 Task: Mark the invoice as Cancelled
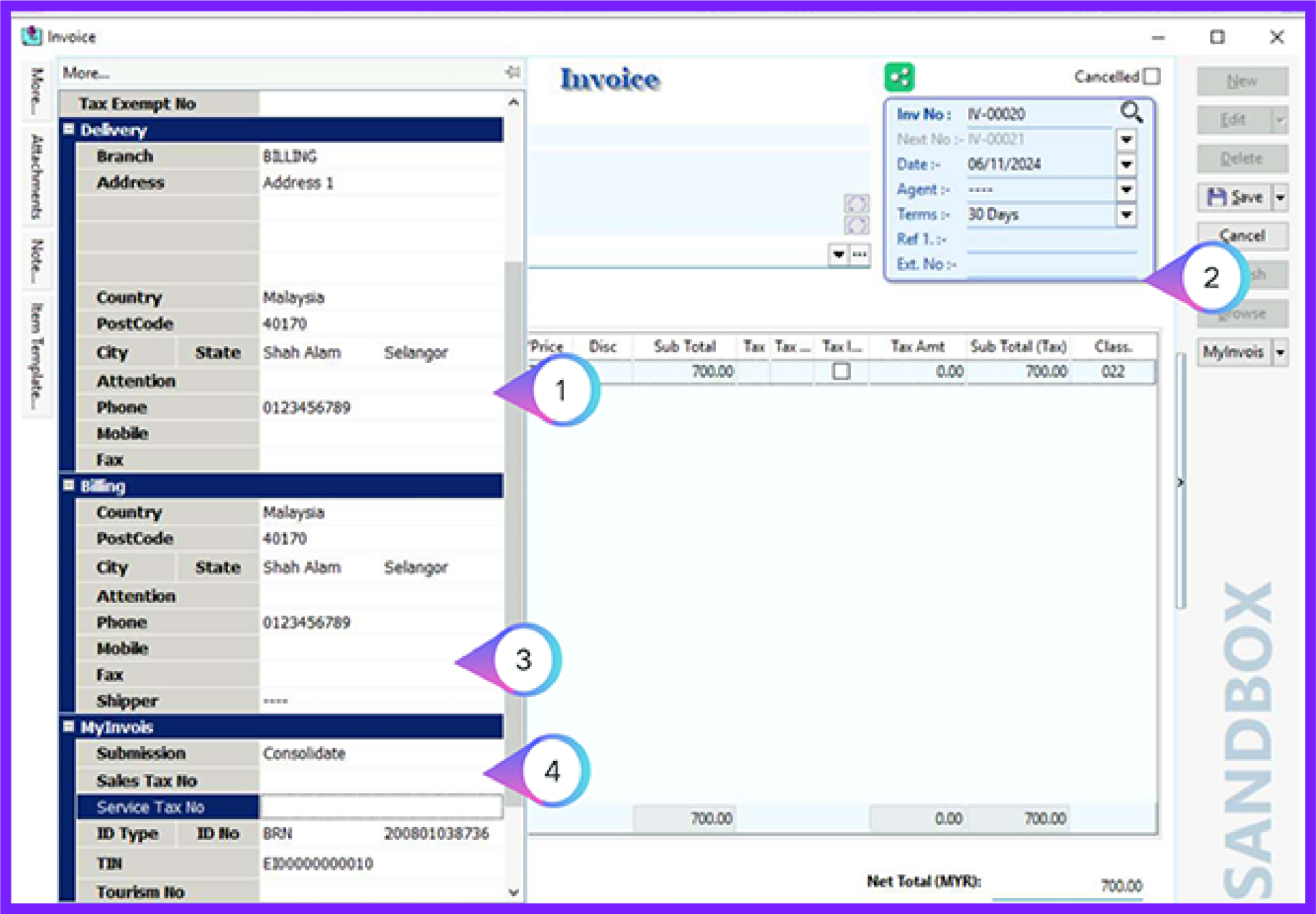tap(1152, 76)
